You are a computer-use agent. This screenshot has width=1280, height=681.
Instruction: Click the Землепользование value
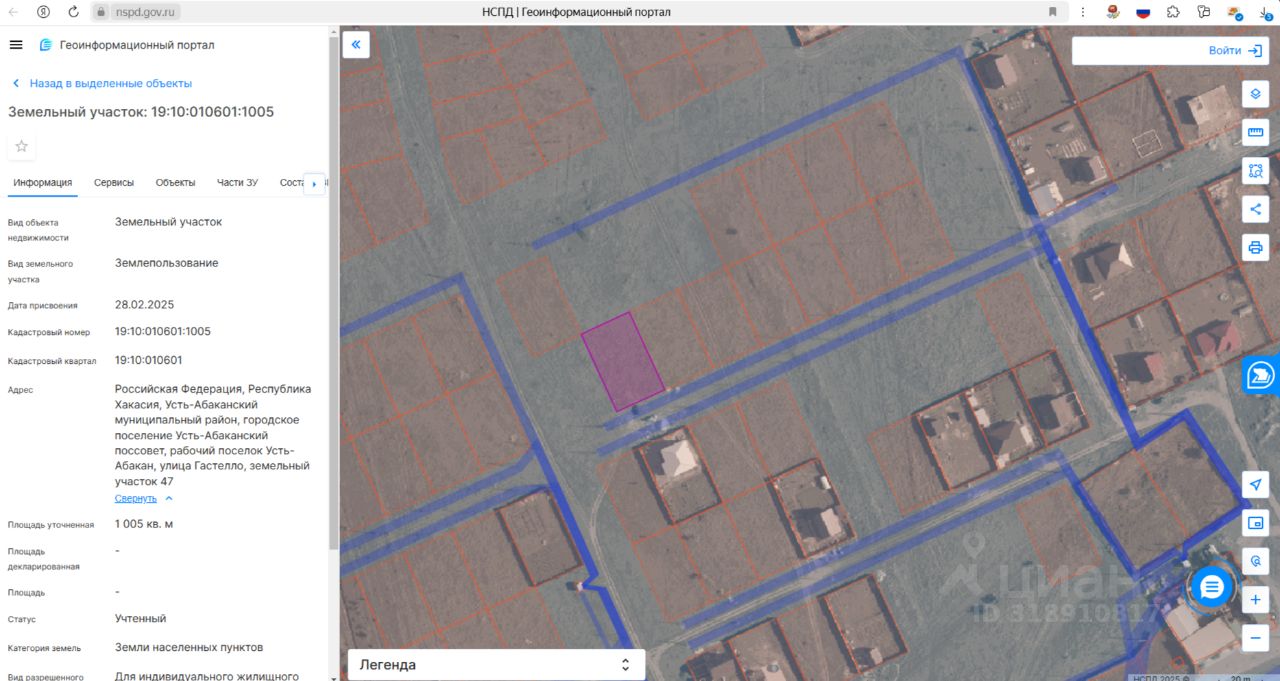click(166, 263)
